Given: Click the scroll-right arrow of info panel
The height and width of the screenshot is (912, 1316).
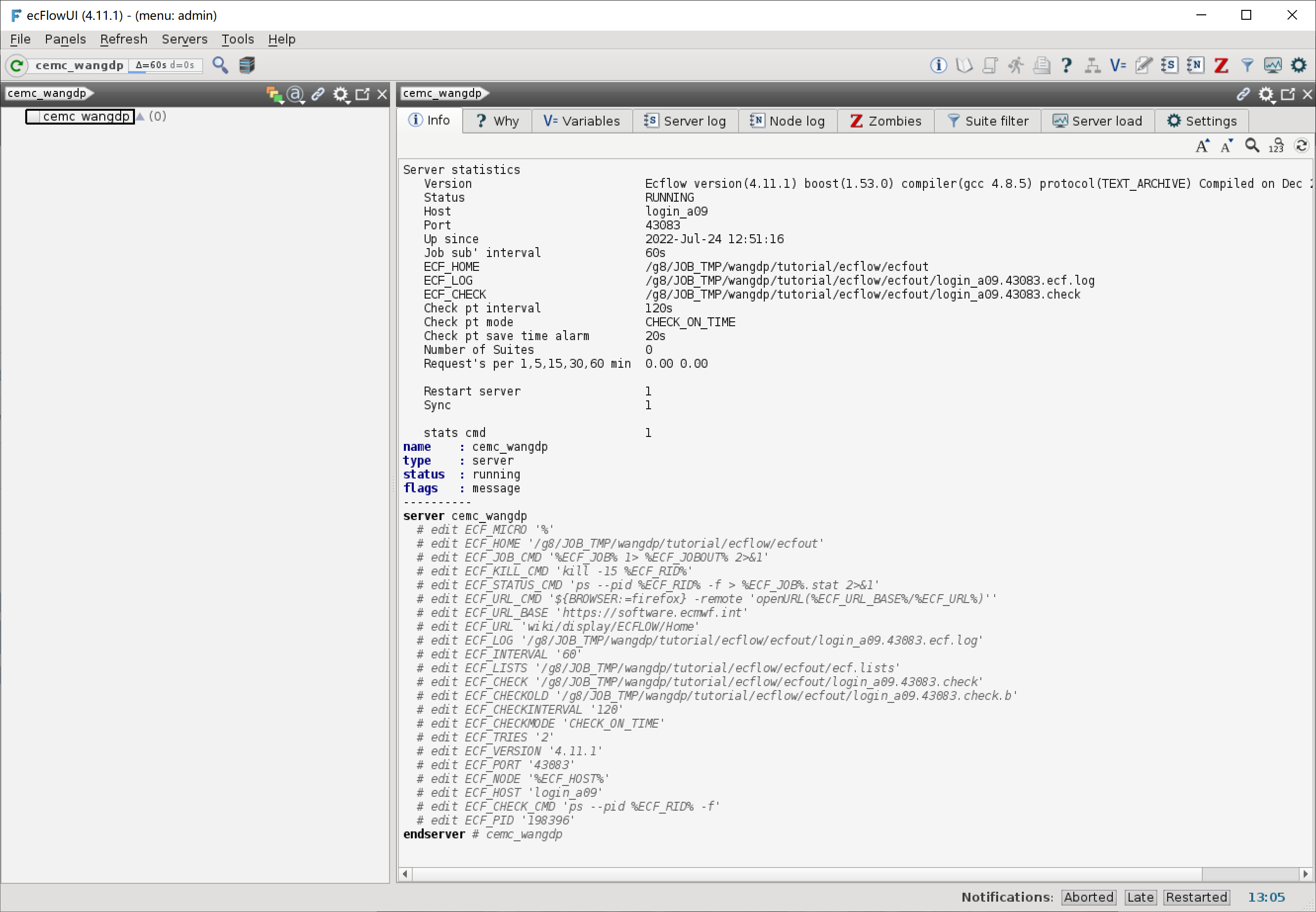Looking at the screenshot, I should click(x=1306, y=874).
